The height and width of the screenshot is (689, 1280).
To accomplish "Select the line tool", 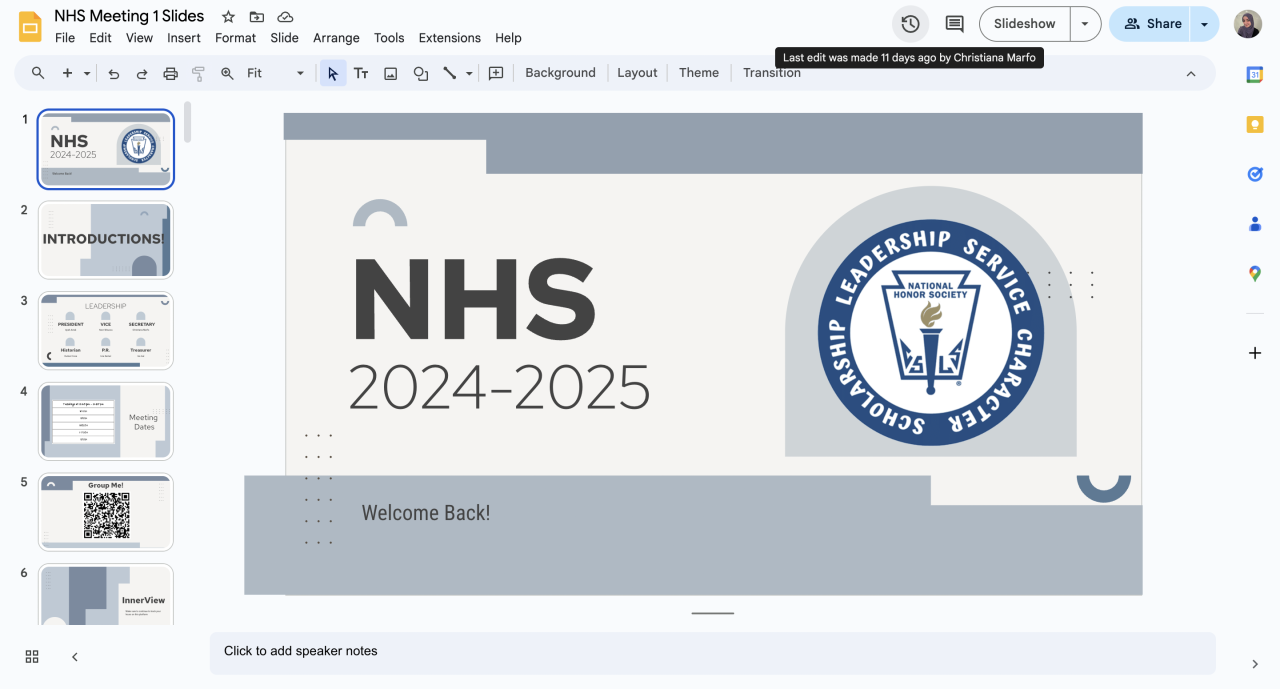I will 450,73.
